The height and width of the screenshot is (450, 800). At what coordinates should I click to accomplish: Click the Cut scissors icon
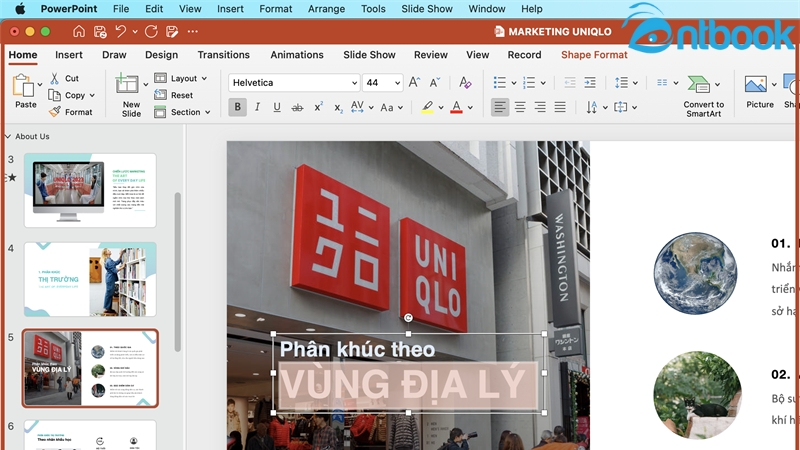54,78
